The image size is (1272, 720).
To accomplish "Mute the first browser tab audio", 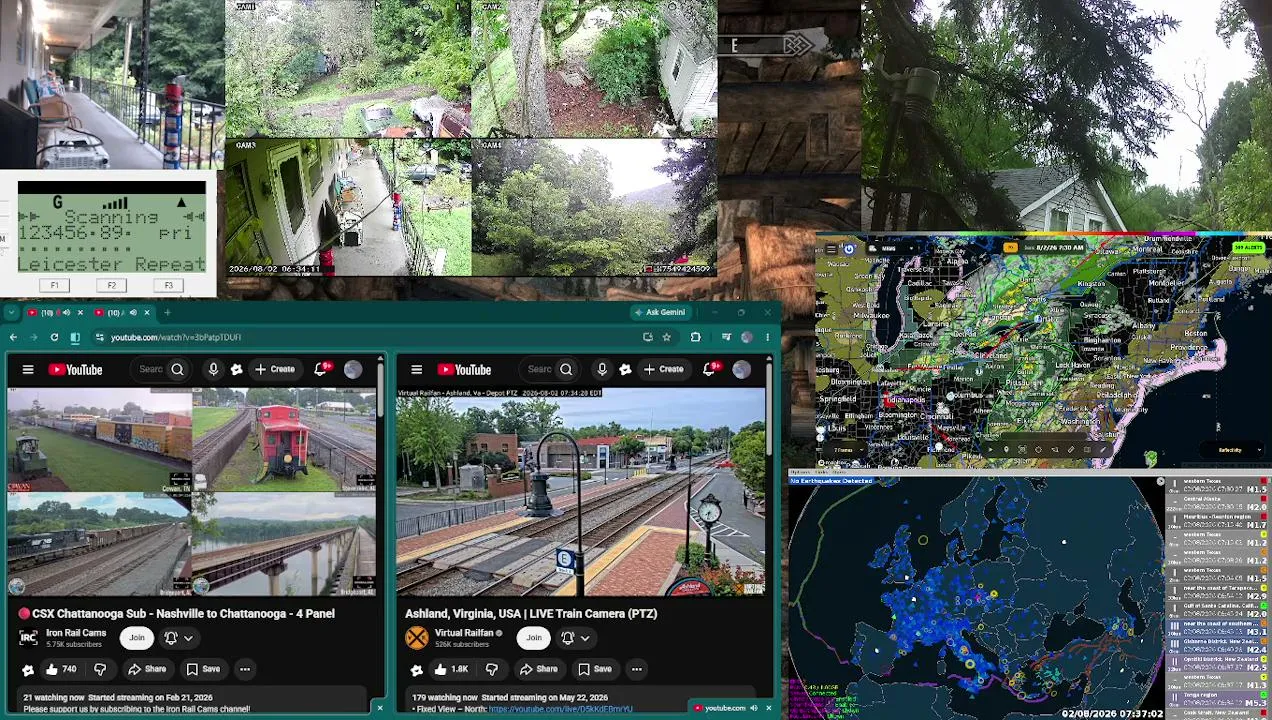I will 67,313.
